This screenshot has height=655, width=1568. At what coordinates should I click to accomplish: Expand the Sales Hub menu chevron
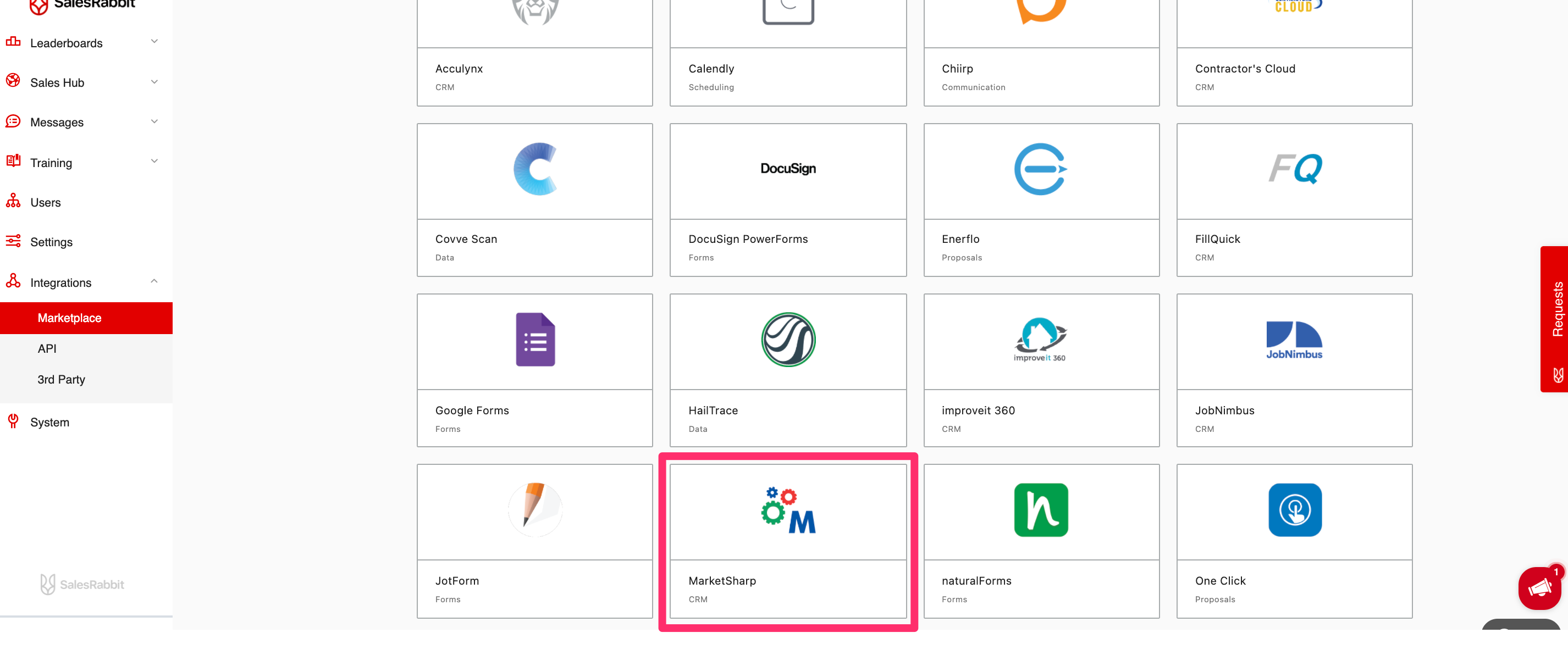pos(154,81)
